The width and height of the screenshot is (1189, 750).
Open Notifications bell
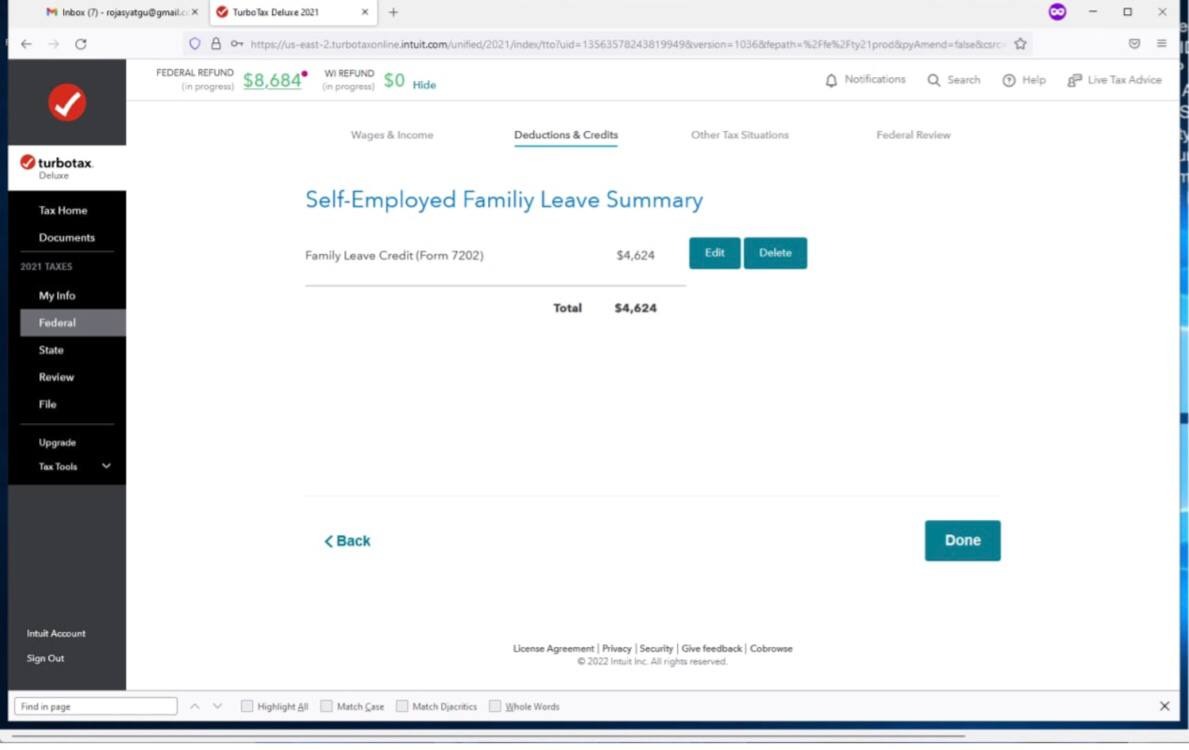pyautogui.click(x=864, y=80)
